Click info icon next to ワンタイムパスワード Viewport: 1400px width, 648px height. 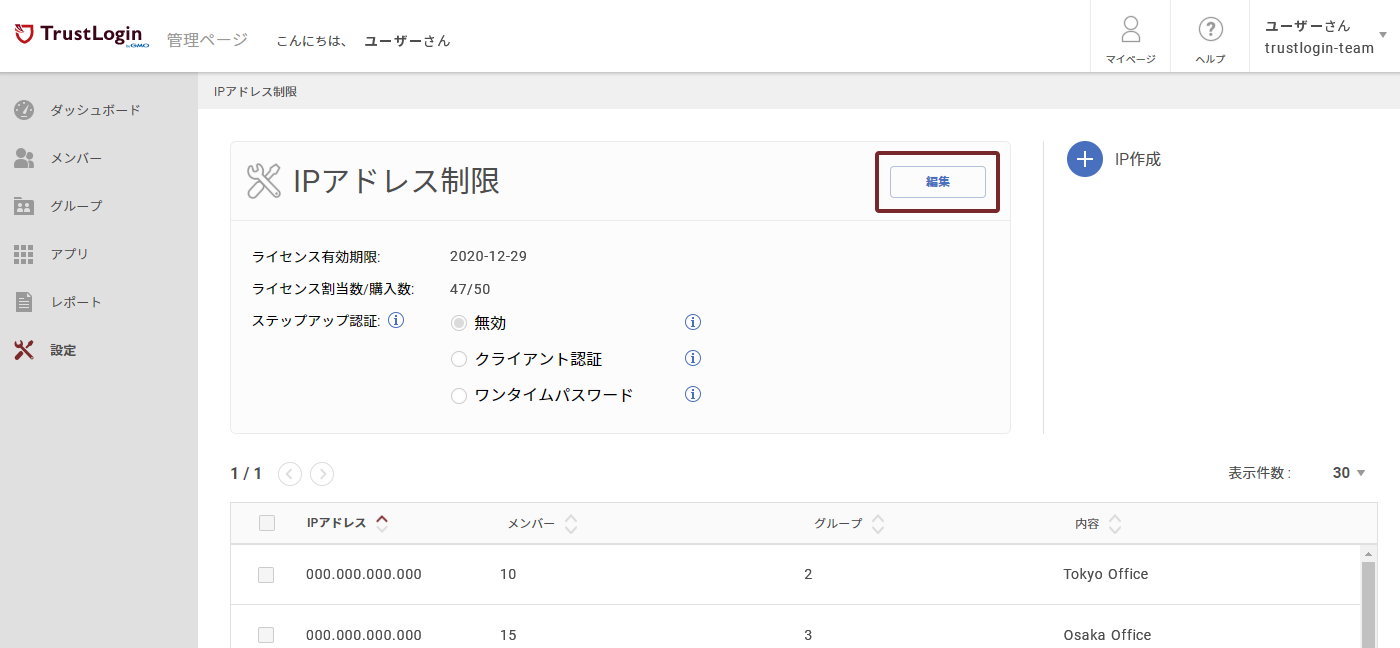[x=692, y=394]
